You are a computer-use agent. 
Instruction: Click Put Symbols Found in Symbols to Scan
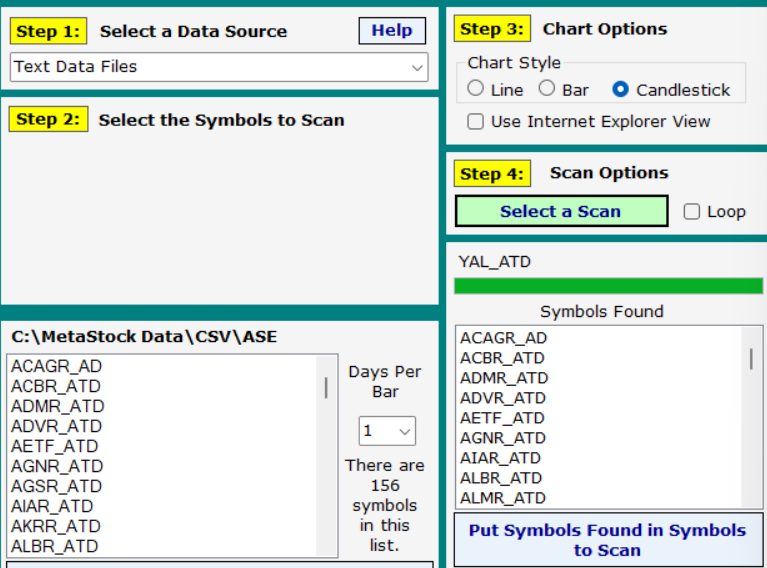point(607,540)
